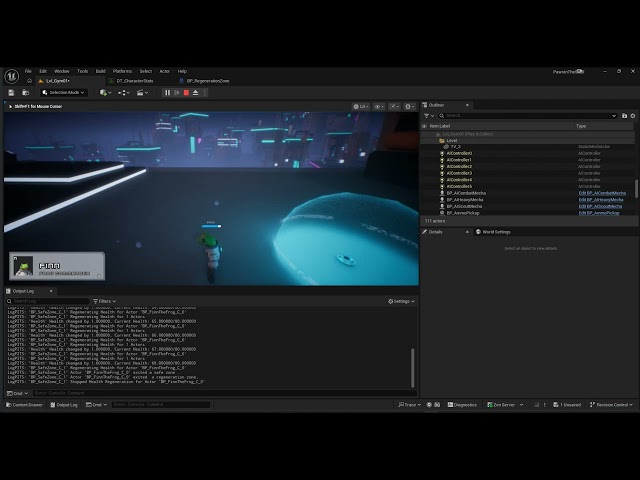
Task: Open the Content Drawer
Action: coord(24,405)
